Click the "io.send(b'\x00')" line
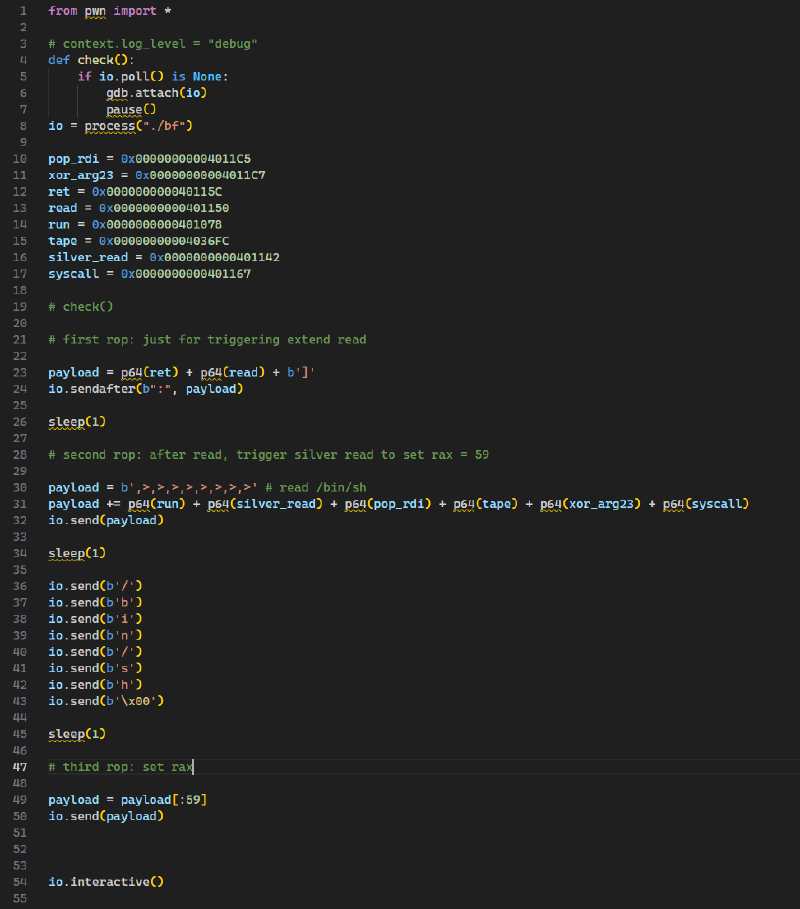Viewport: 800px width, 909px height. [106, 701]
